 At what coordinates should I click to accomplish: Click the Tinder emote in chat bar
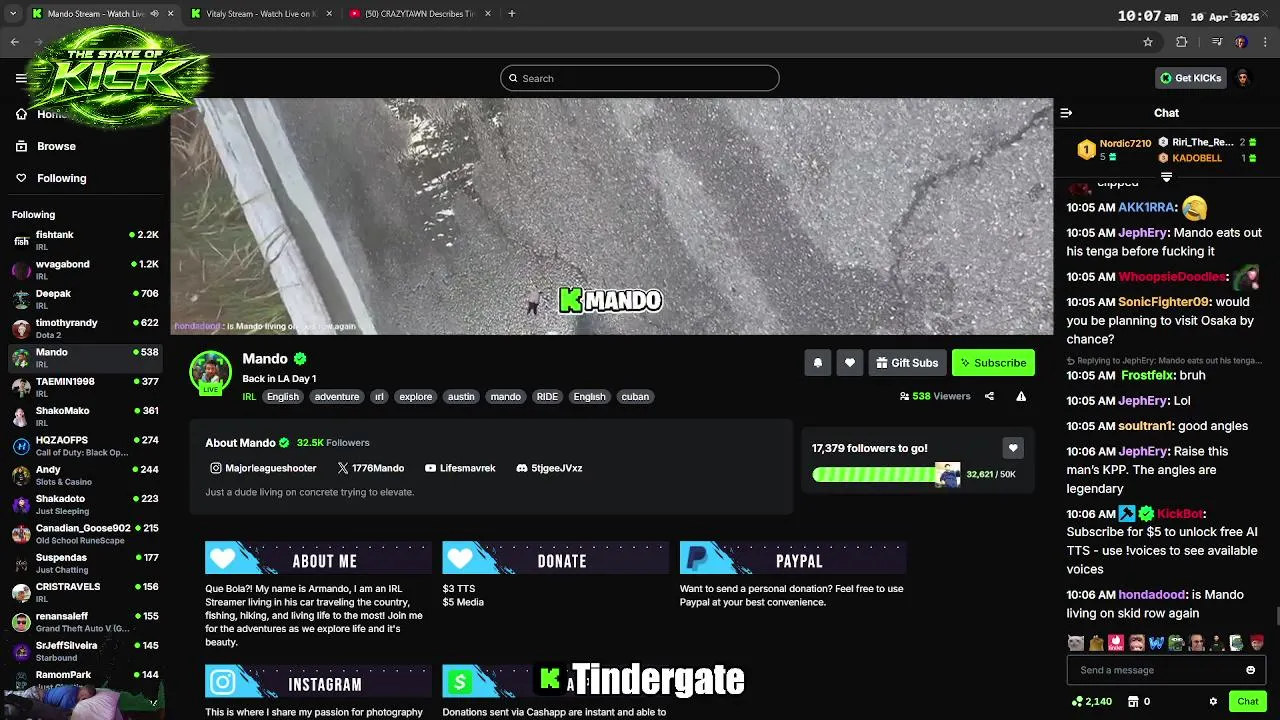point(1116,643)
